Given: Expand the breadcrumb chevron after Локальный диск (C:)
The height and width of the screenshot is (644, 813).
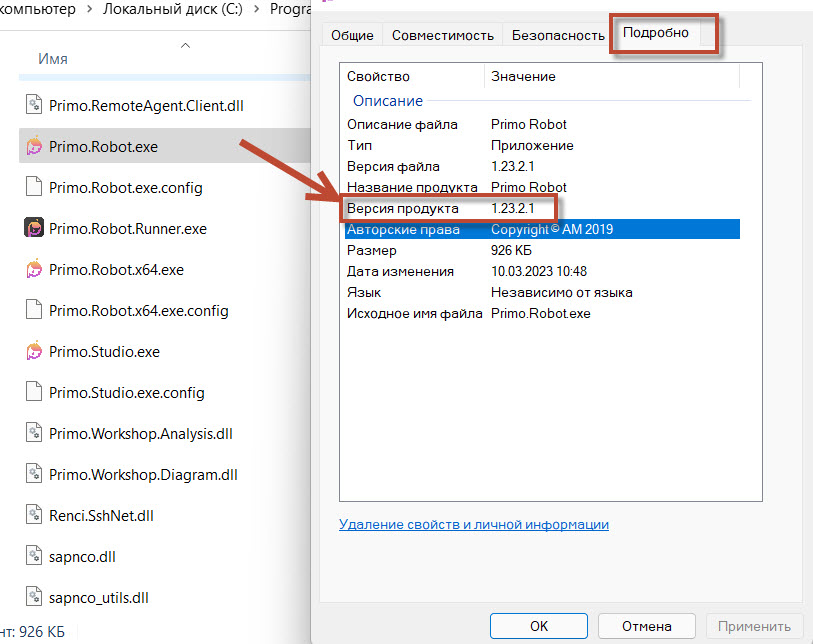Looking at the screenshot, I should tap(256, 9).
